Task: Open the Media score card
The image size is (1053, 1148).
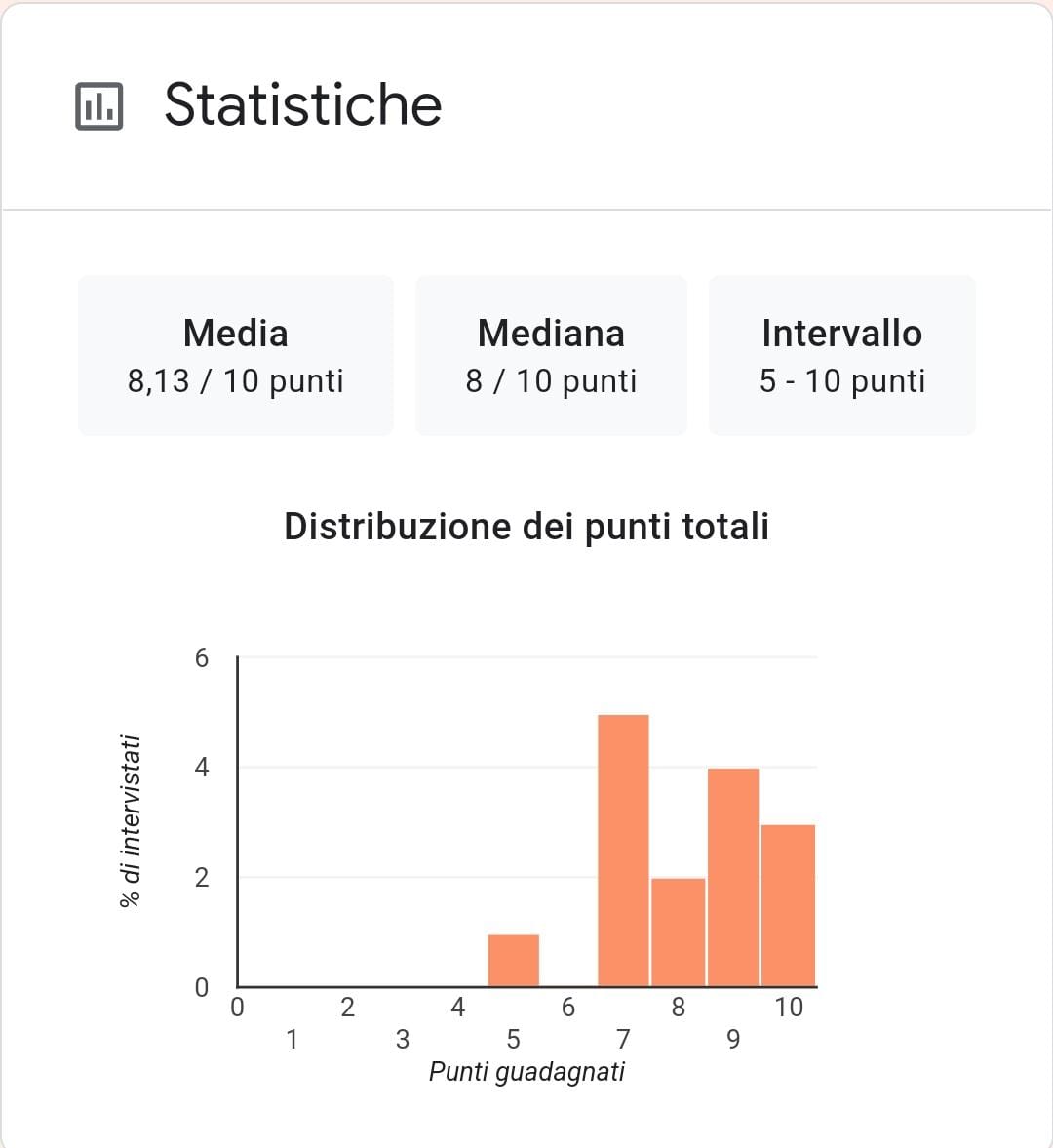Action: 236,355
